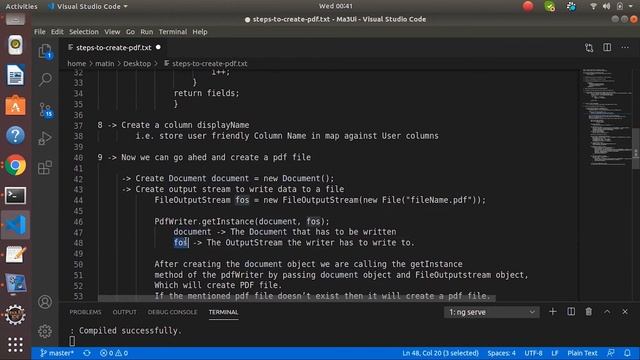Open the Manage gear in activity bar

(x=45, y=331)
